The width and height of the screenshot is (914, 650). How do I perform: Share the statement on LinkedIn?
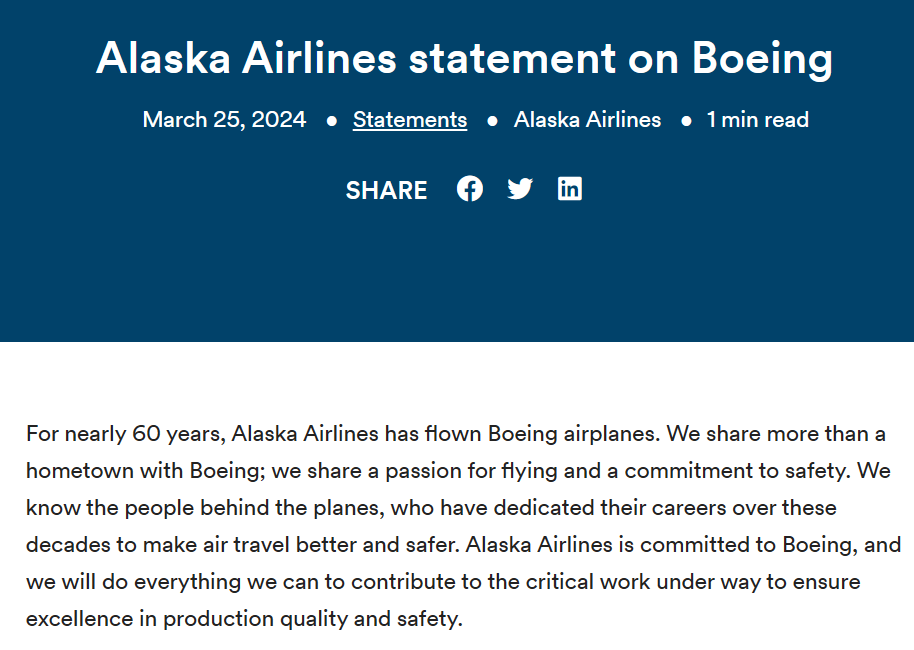coord(570,189)
